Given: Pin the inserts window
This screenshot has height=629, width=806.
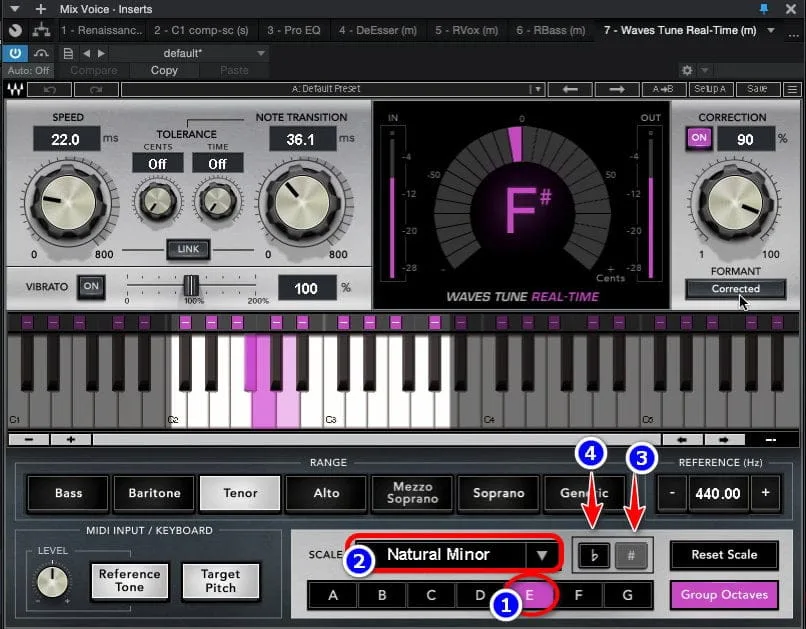Looking at the screenshot, I should point(764,9).
